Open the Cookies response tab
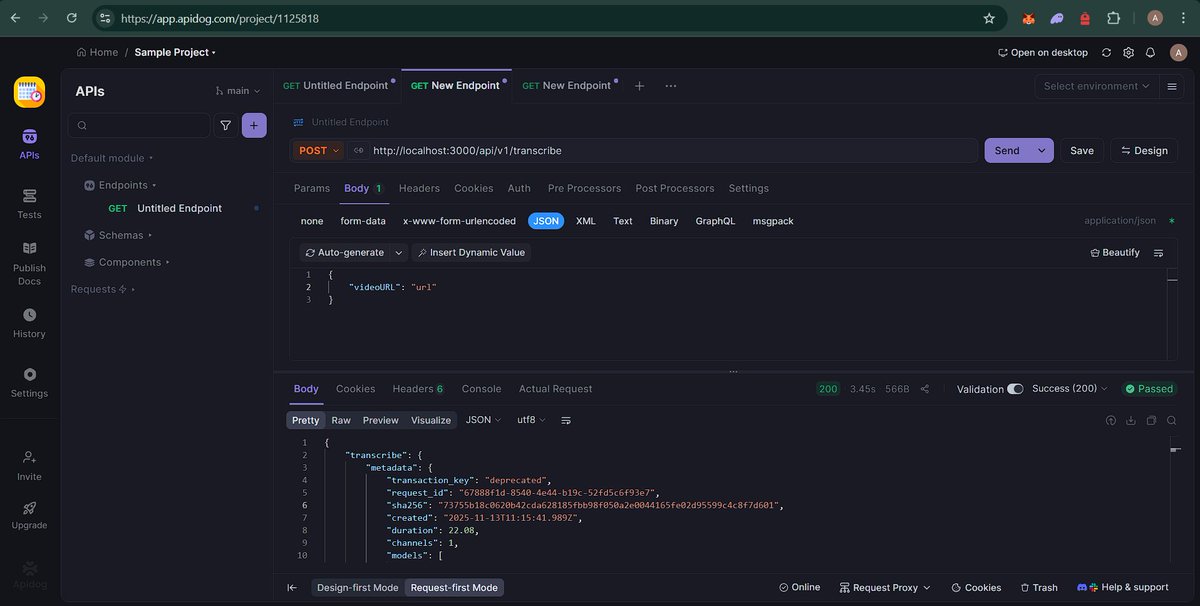1200x606 pixels. click(355, 388)
